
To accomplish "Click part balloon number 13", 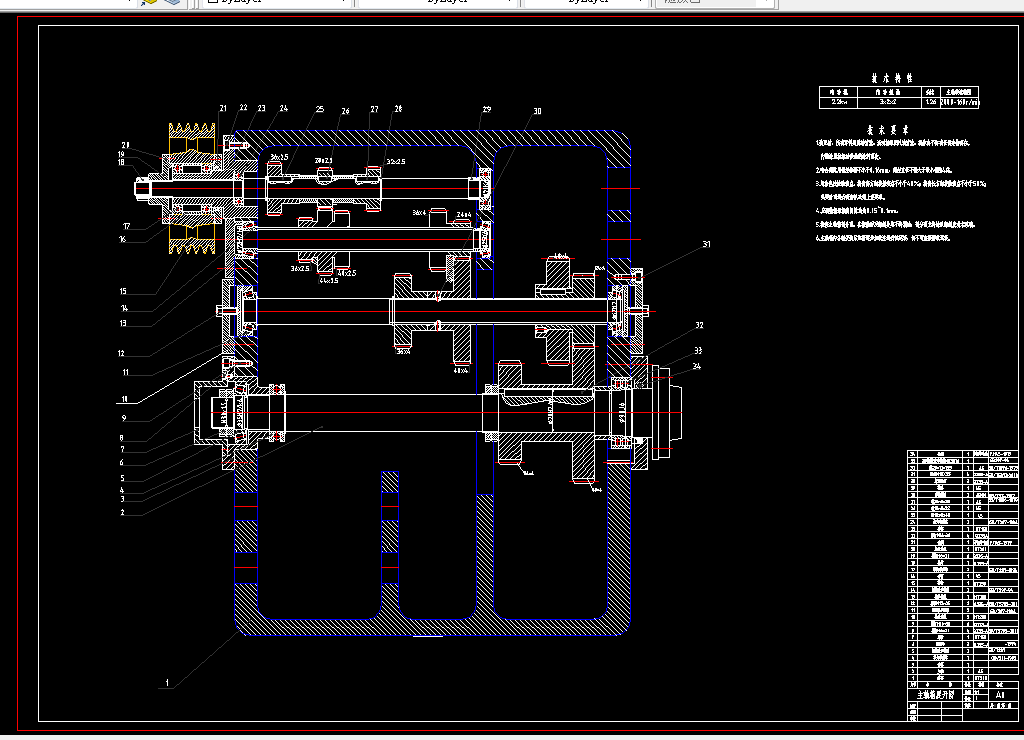I will click(x=122, y=323).
